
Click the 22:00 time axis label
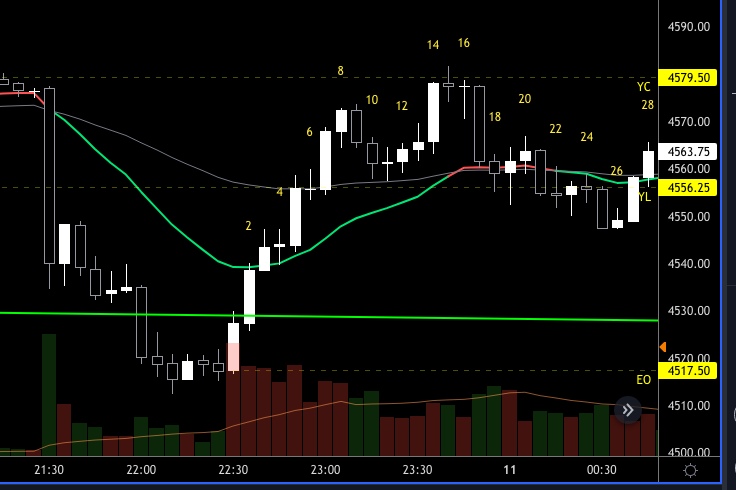(141, 470)
